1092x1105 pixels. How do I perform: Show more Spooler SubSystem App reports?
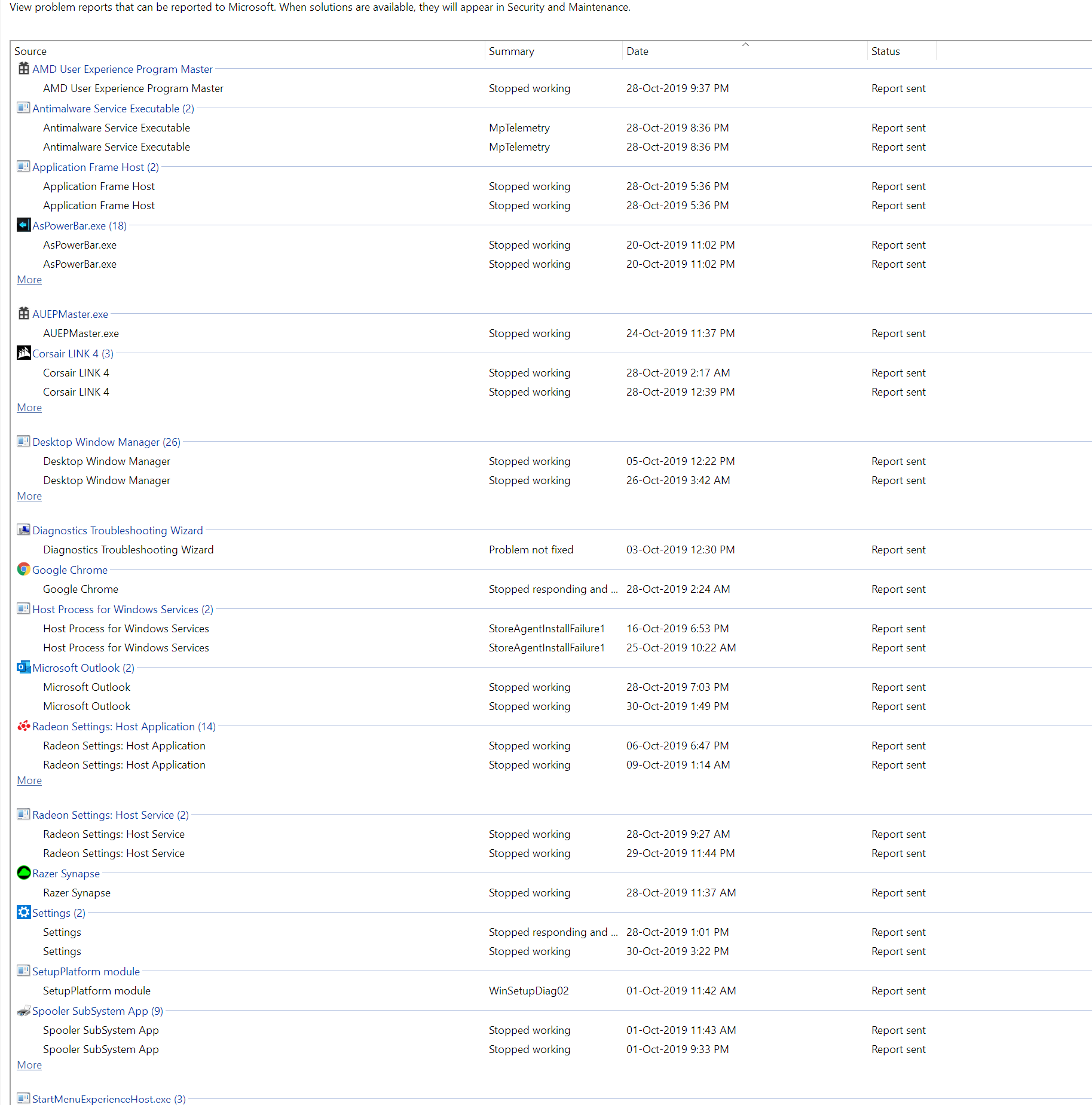click(29, 1065)
